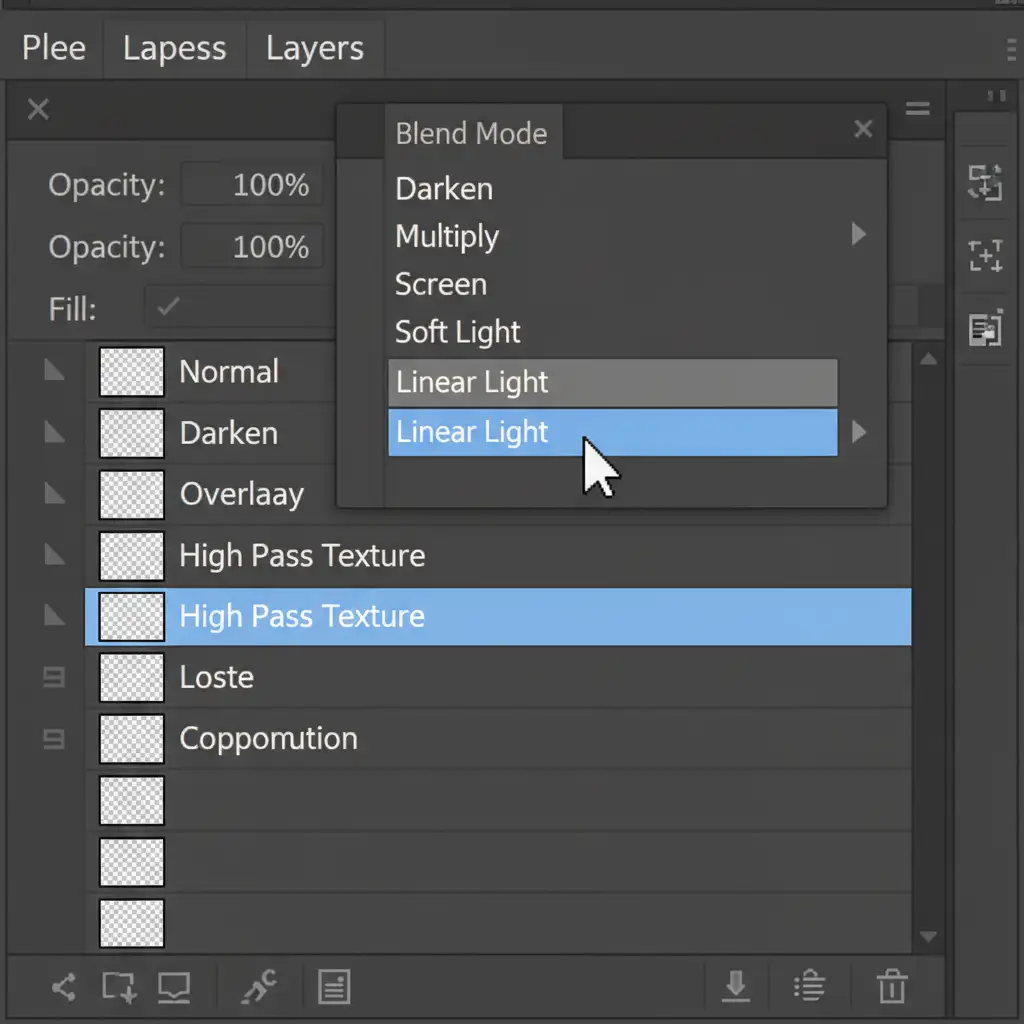The width and height of the screenshot is (1024, 1024).
Task: Click the Coppomution layer thumbnail
Action: (x=132, y=739)
